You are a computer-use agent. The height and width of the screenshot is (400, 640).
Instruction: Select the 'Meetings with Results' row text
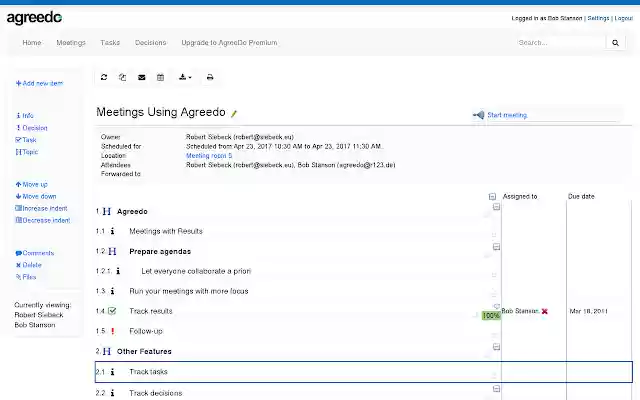(166, 231)
